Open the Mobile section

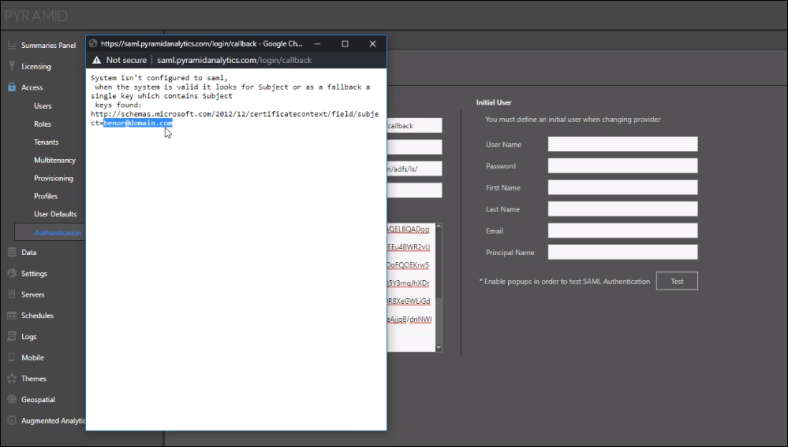click(32, 357)
